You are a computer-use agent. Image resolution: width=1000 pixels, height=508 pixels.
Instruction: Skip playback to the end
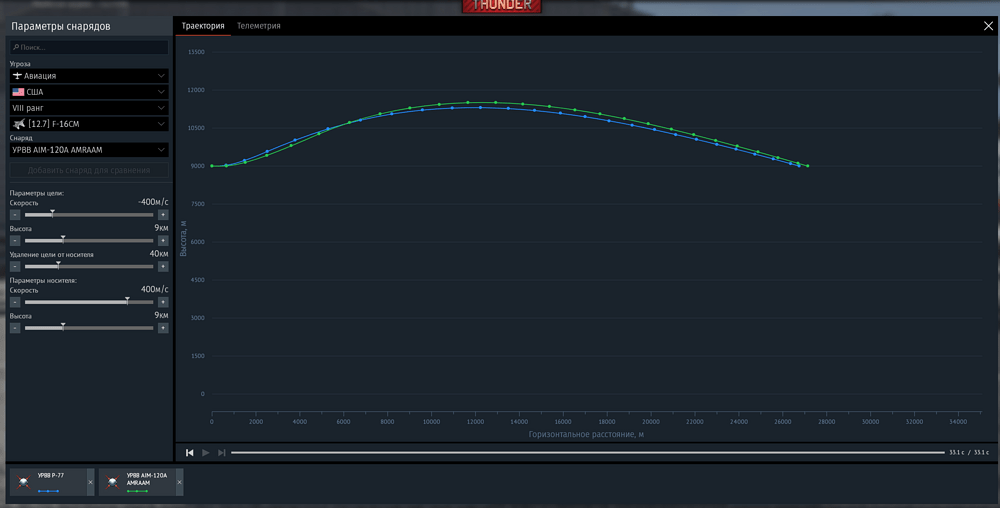pyautogui.click(x=221, y=453)
